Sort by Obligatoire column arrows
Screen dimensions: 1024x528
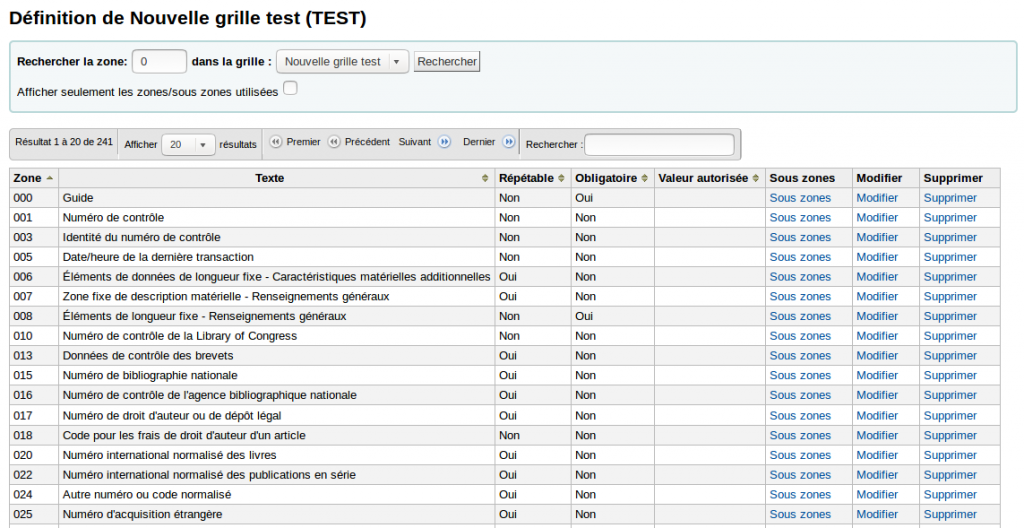[x=645, y=178]
